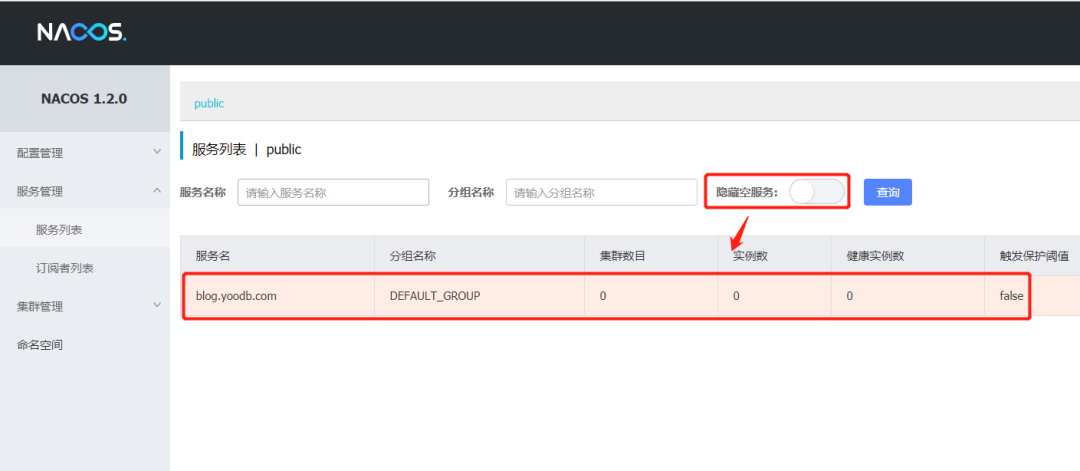Click the false value in 触发保护阈值 column
The width and height of the screenshot is (1080, 471).
(x=1012, y=296)
